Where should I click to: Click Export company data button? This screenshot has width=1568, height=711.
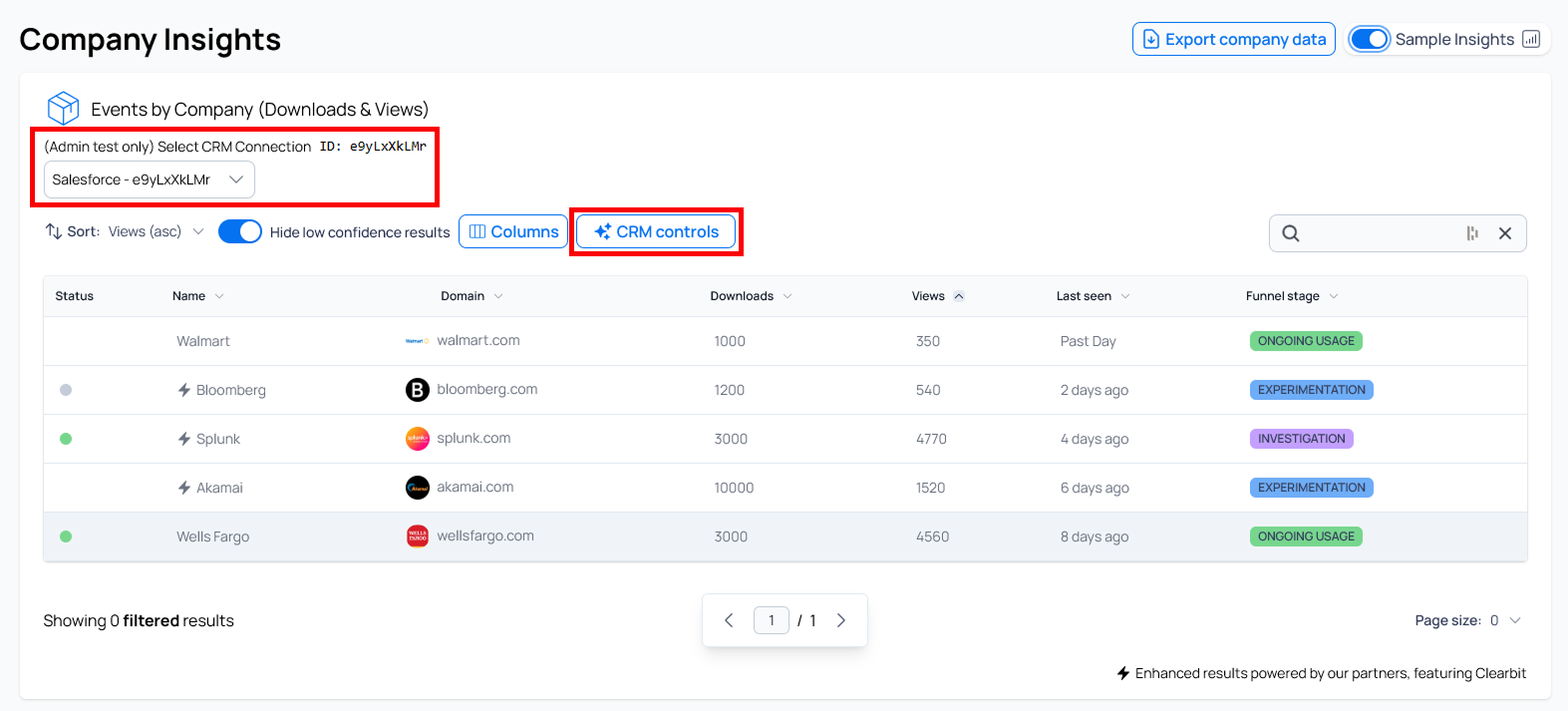[x=1233, y=39]
